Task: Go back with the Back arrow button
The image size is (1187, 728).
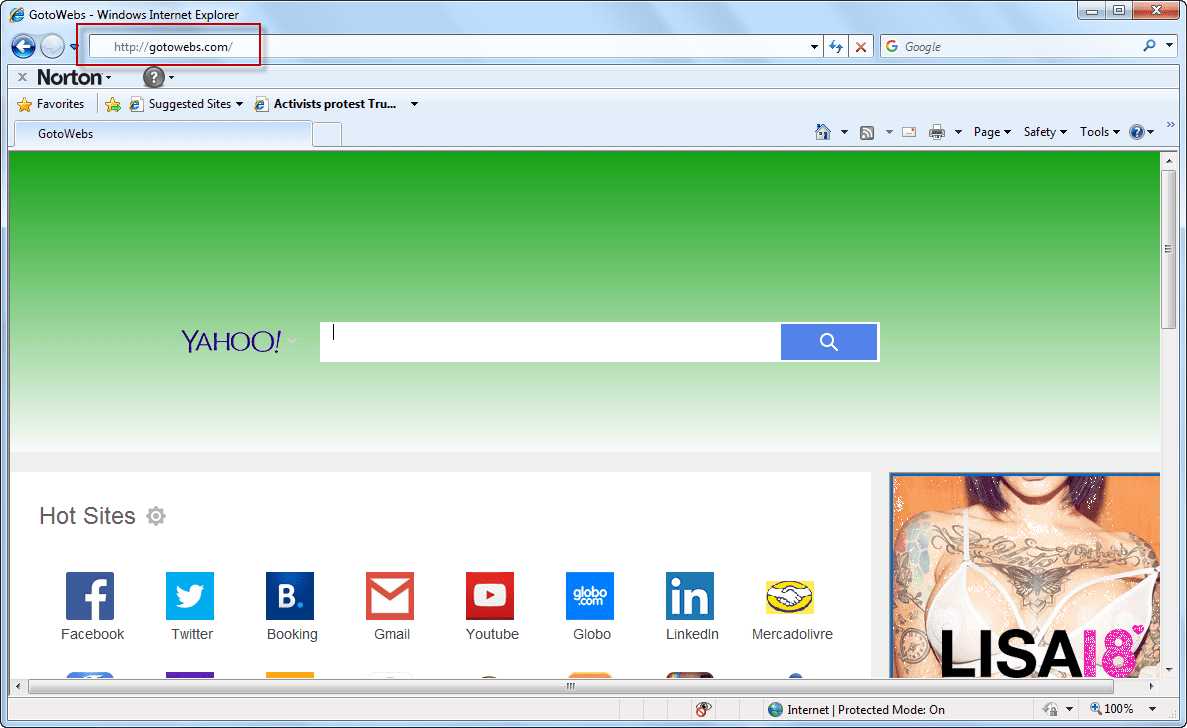Action: coord(23,47)
